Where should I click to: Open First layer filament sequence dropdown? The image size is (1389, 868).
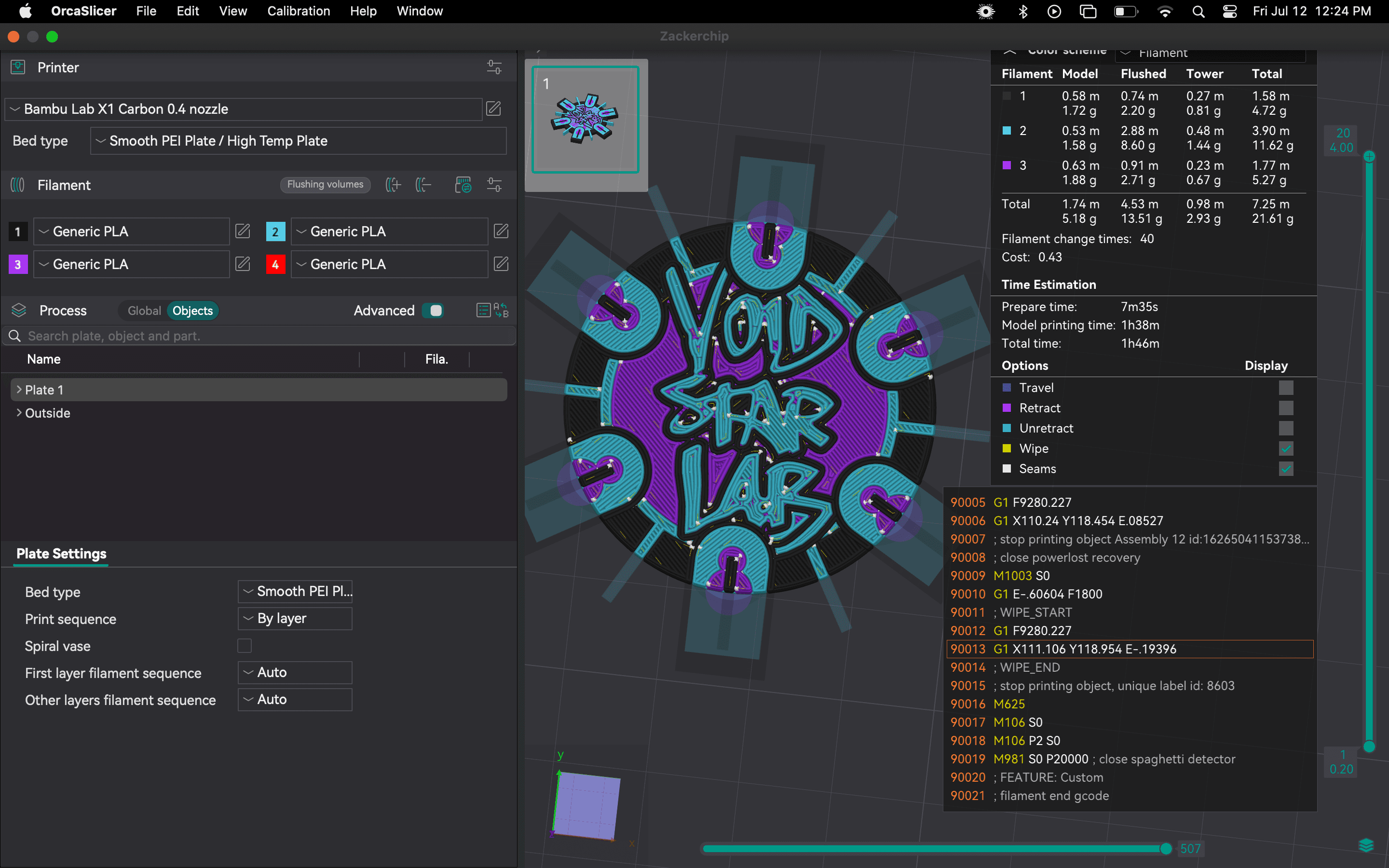point(295,672)
